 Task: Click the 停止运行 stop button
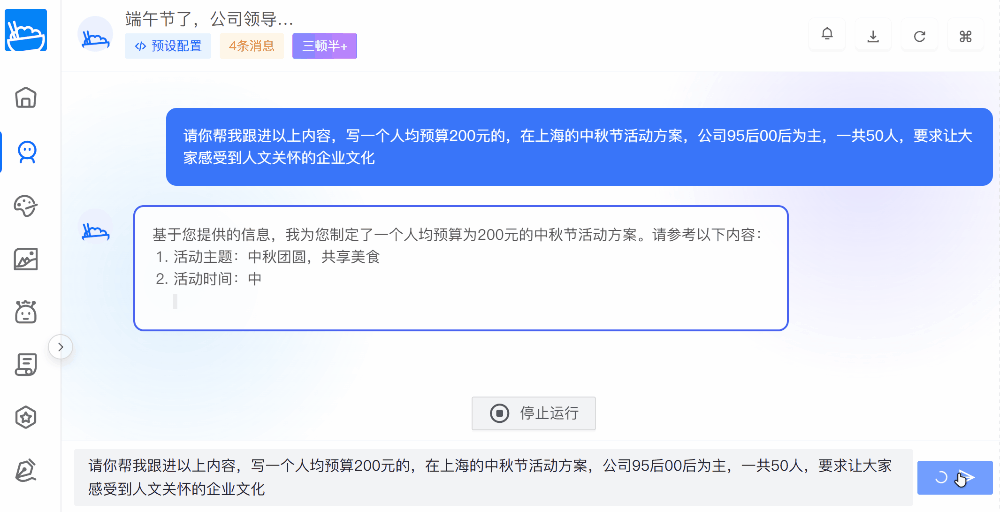point(534,413)
